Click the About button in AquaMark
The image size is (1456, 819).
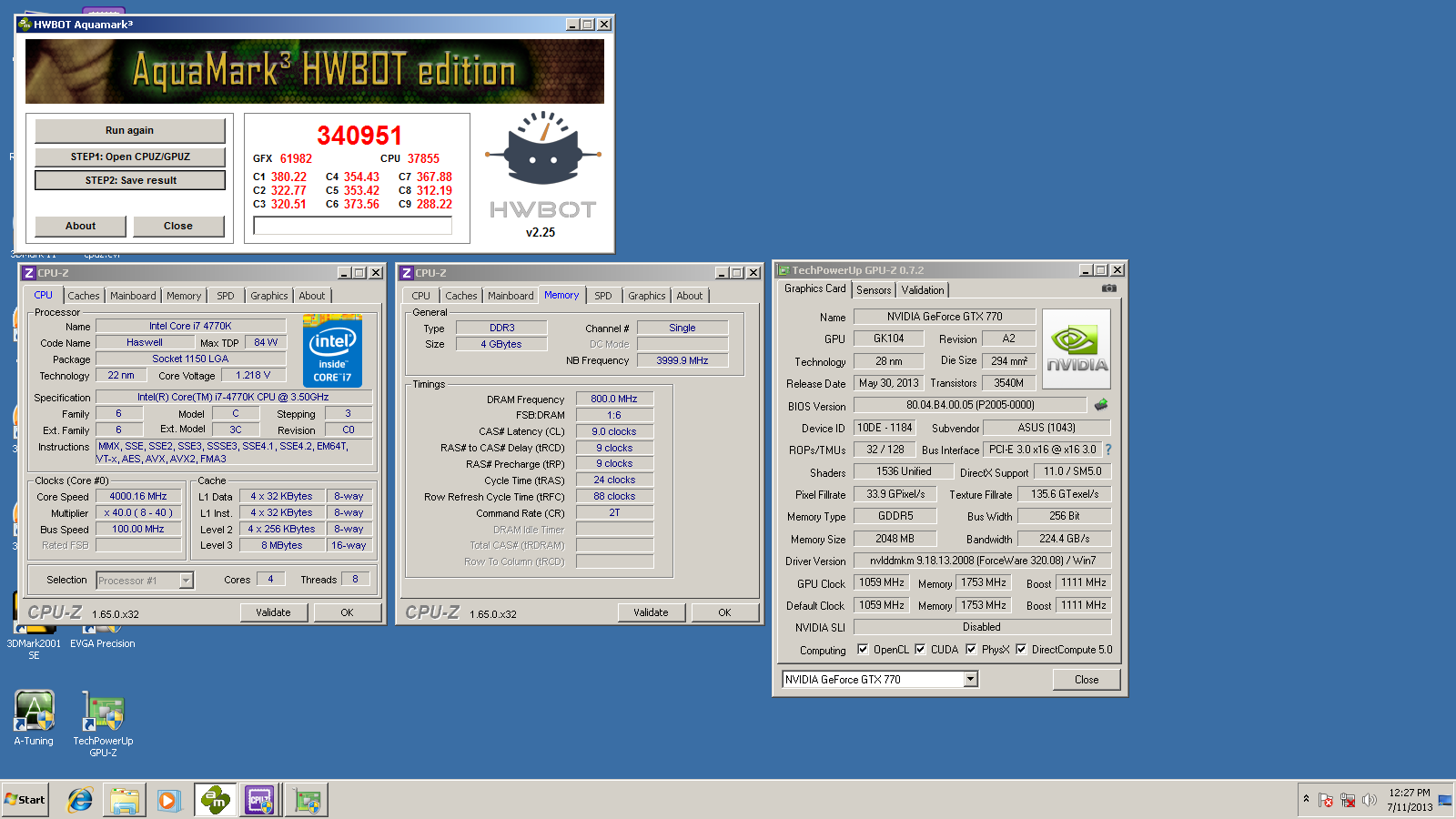click(x=80, y=226)
